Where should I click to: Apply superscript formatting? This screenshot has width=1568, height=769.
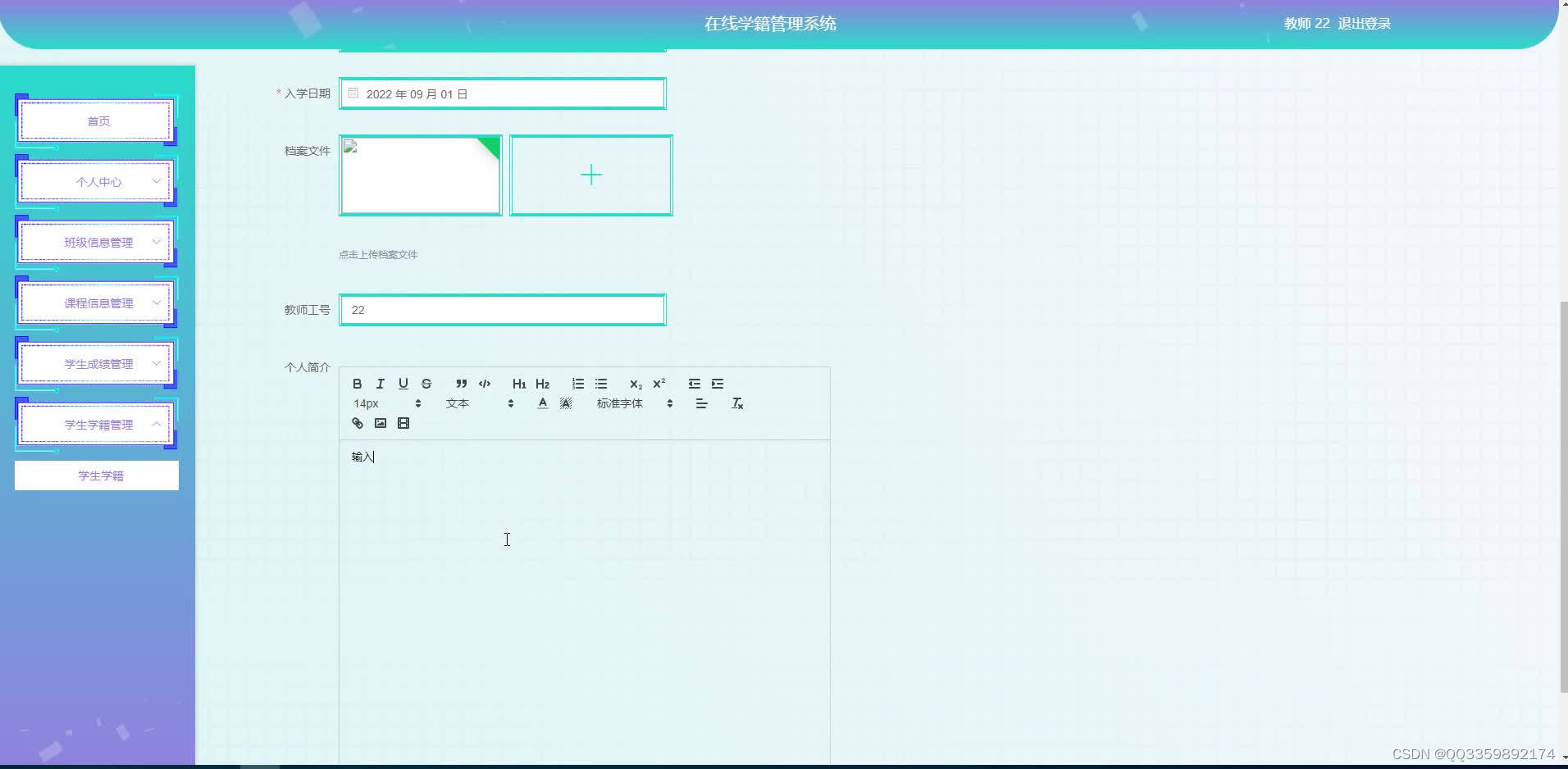click(659, 384)
